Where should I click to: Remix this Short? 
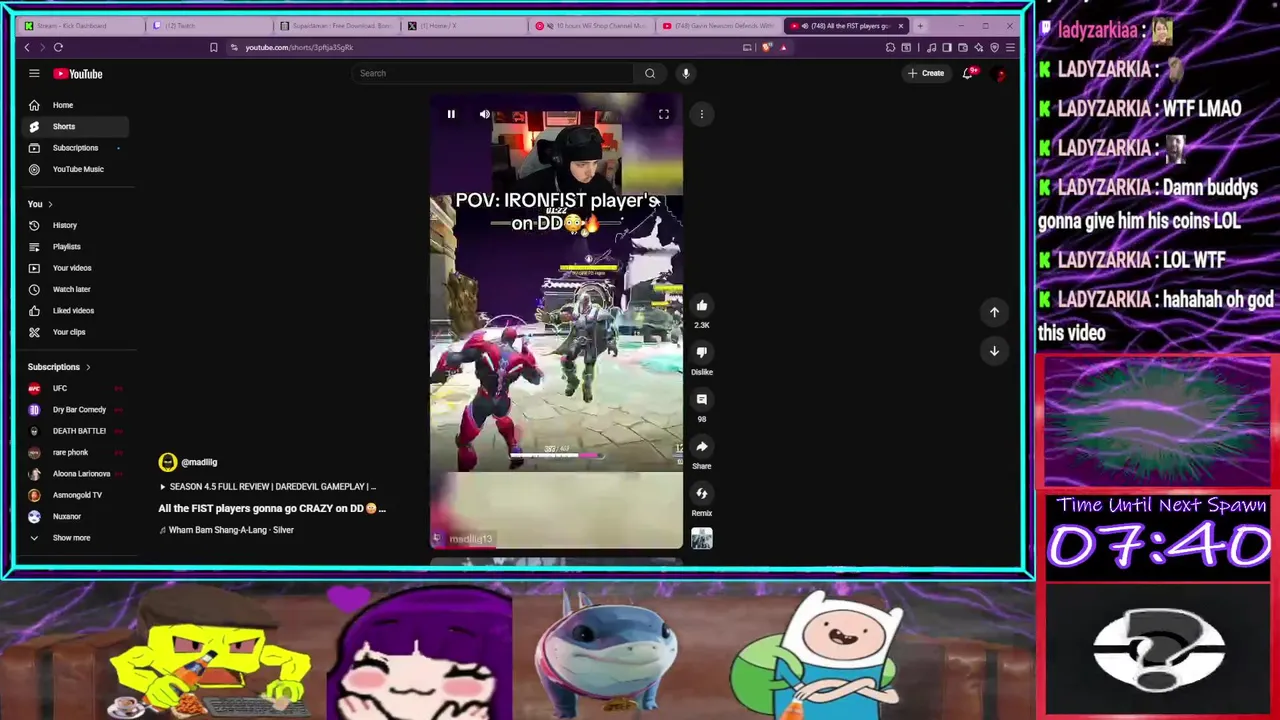point(702,493)
